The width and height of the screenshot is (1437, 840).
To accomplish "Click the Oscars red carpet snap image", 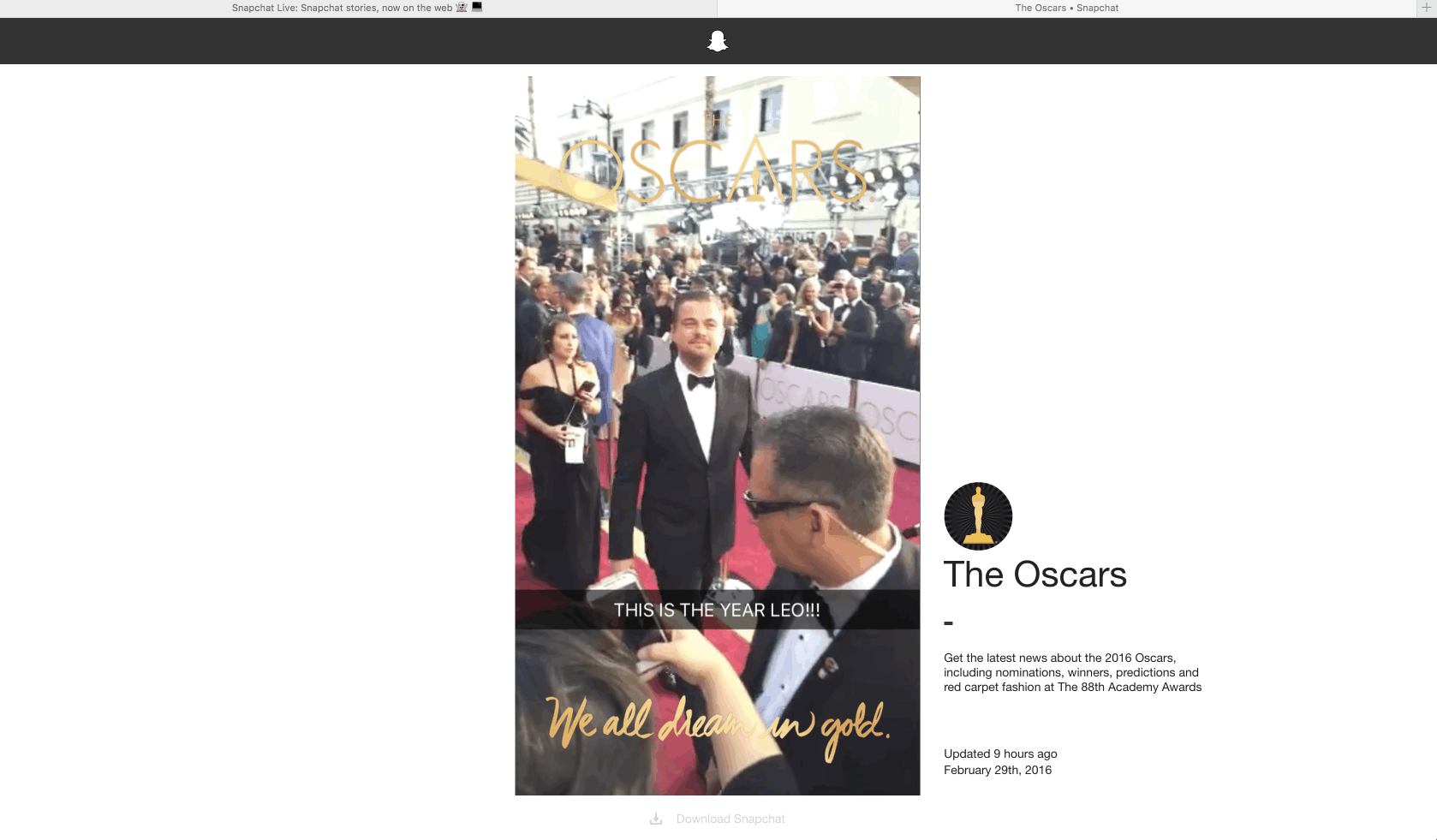I will (x=718, y=436).
